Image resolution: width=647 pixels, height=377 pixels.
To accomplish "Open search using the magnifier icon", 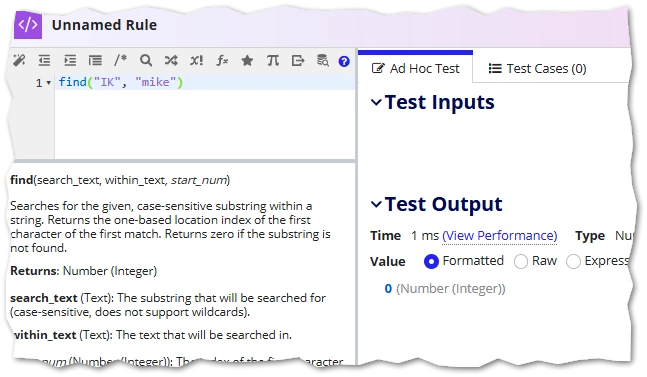I will pyautogui.click(x=146, y=61).
